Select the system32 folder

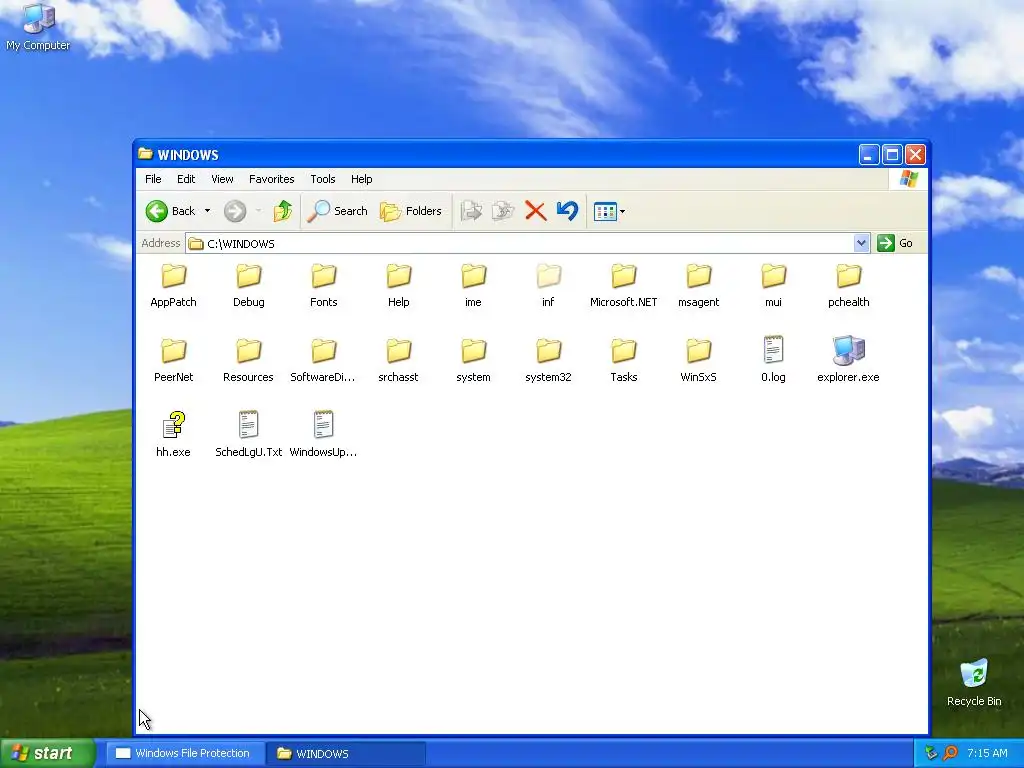click(x=549, y=360)
